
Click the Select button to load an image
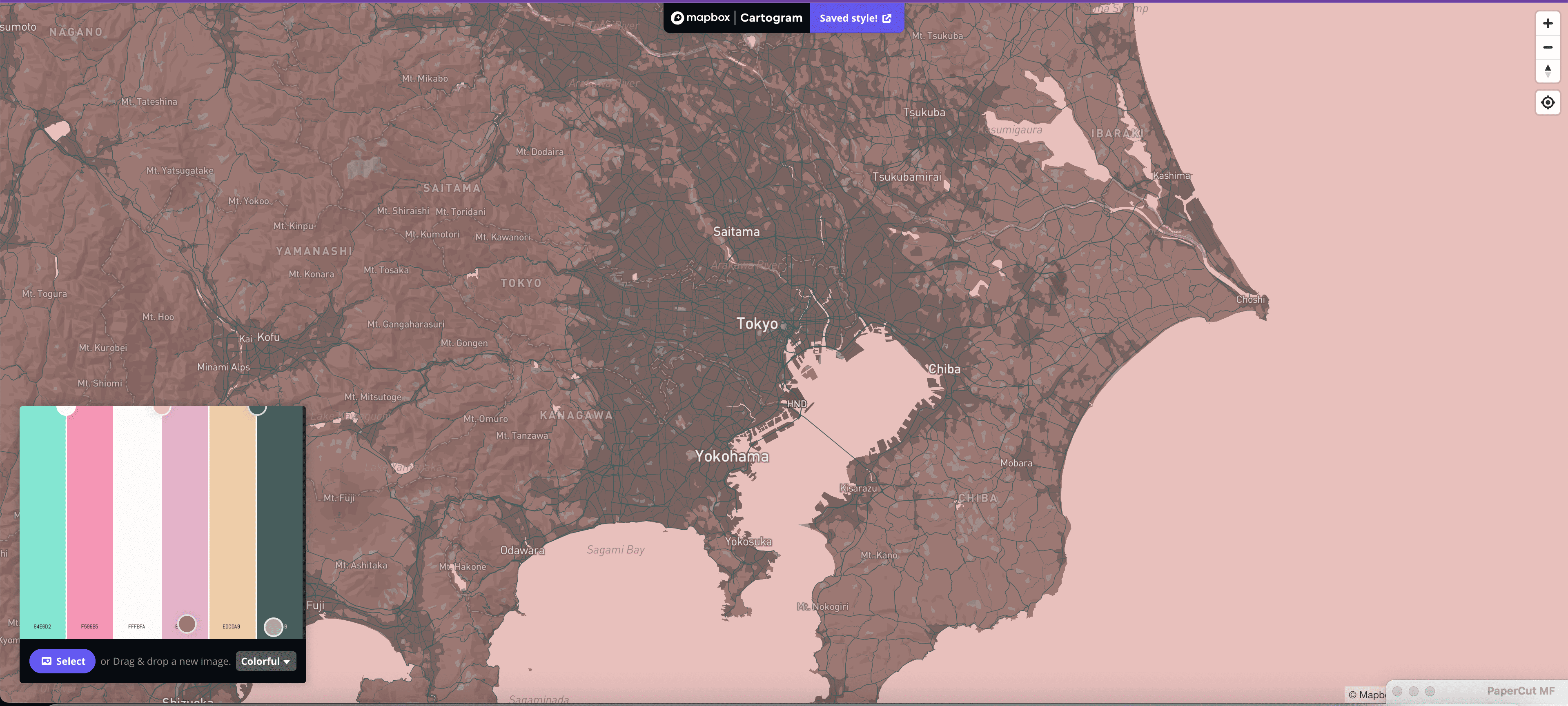[x=62, y=661]
